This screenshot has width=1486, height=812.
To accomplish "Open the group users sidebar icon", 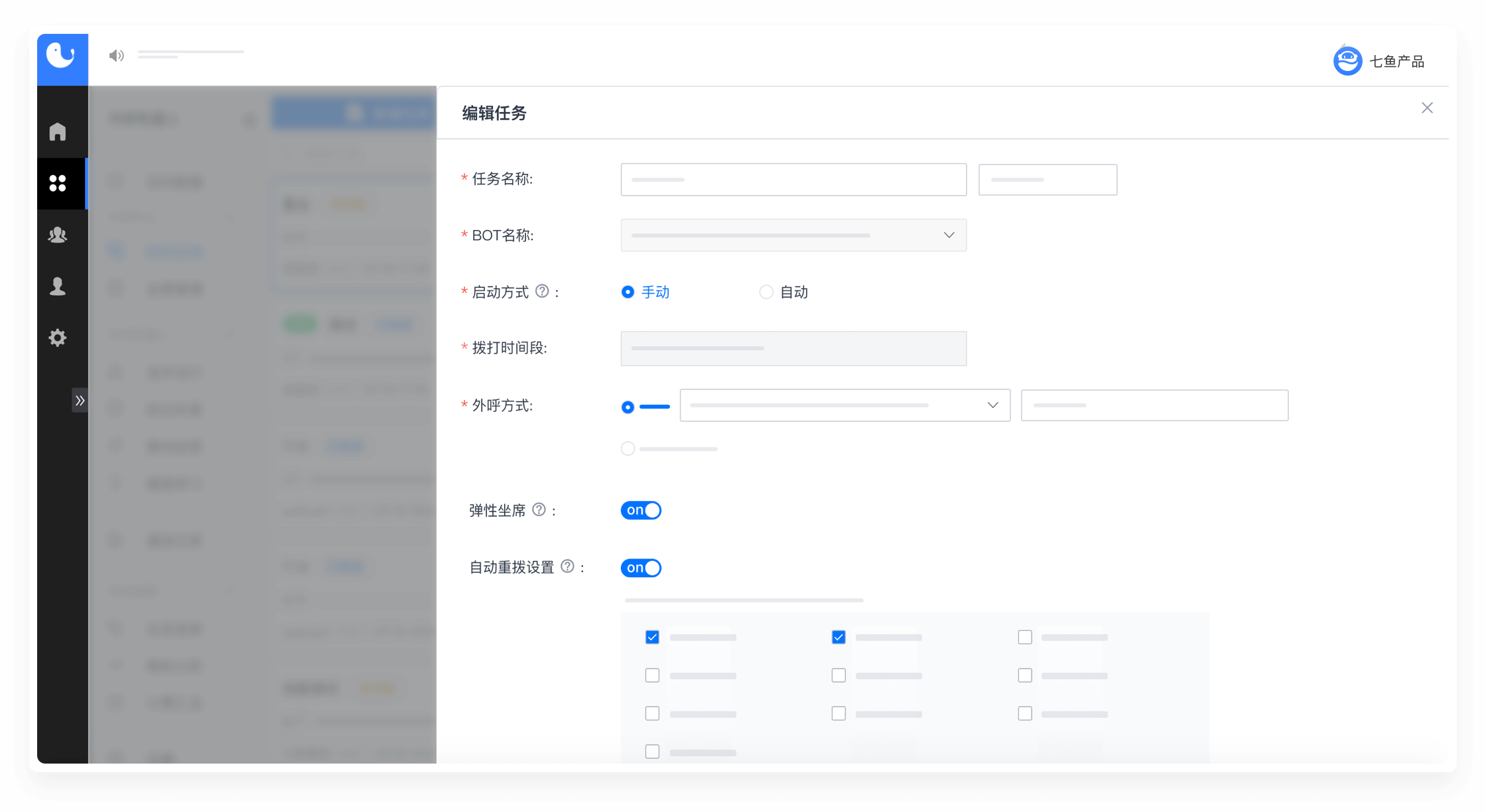I will tap(58, 235).
